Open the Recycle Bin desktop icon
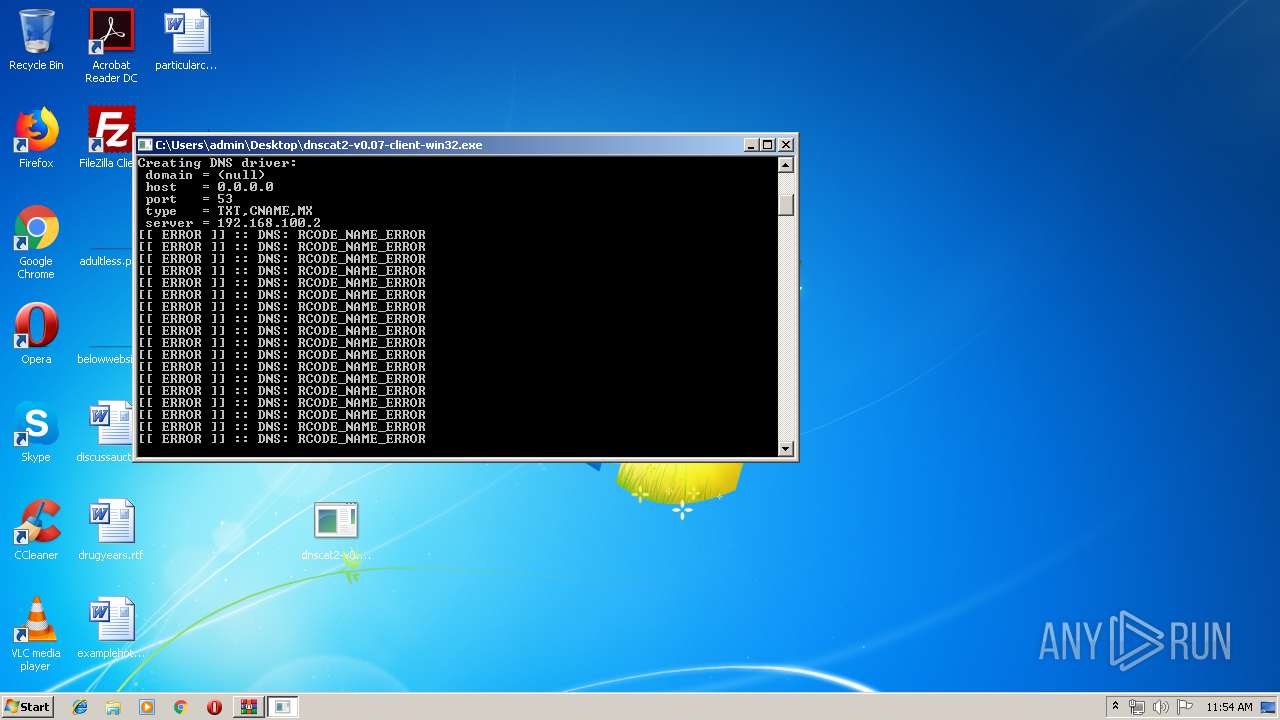Image resolution: width=1280 pixels, height=720 pixels. pyautogui.click(x=36, y=40)
